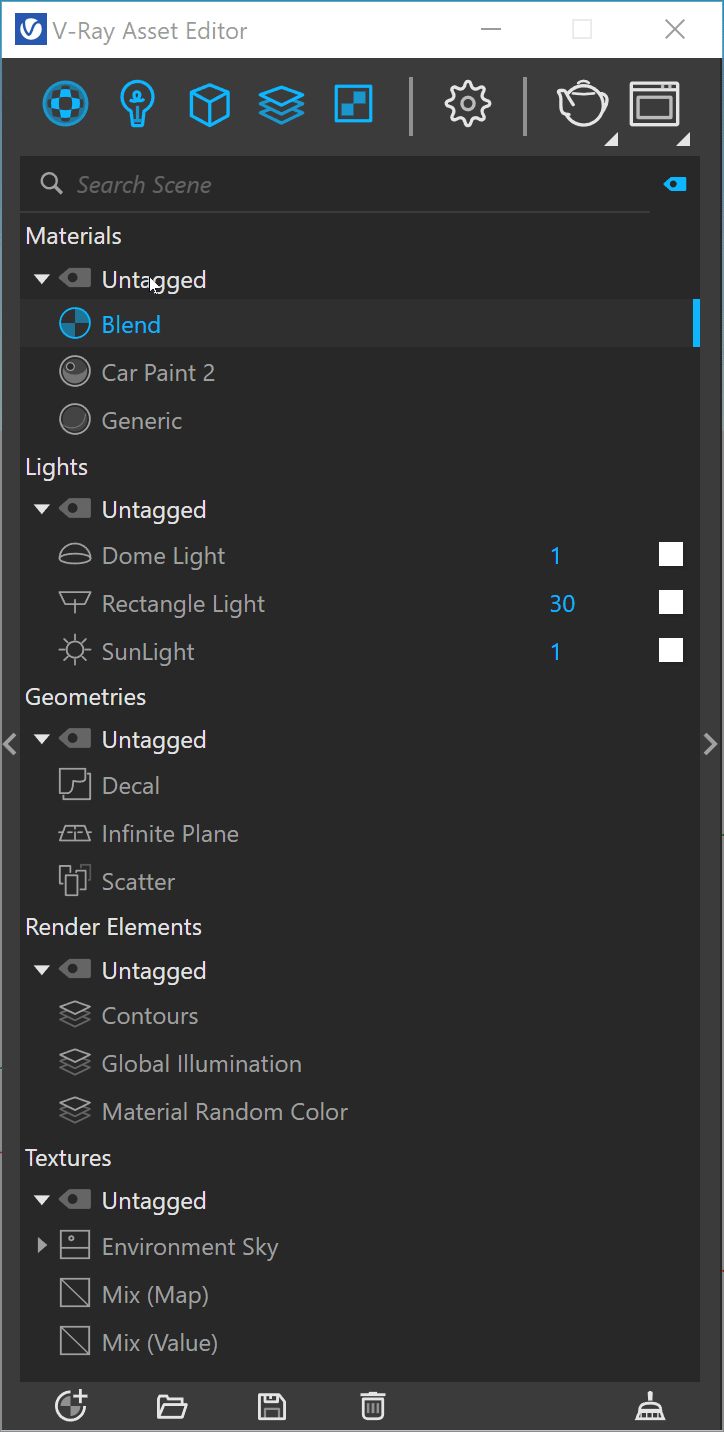This screenshot has width=724, height=1432.
Task: Switch to the Lights category icon
Action: click(x=136, y=103)
